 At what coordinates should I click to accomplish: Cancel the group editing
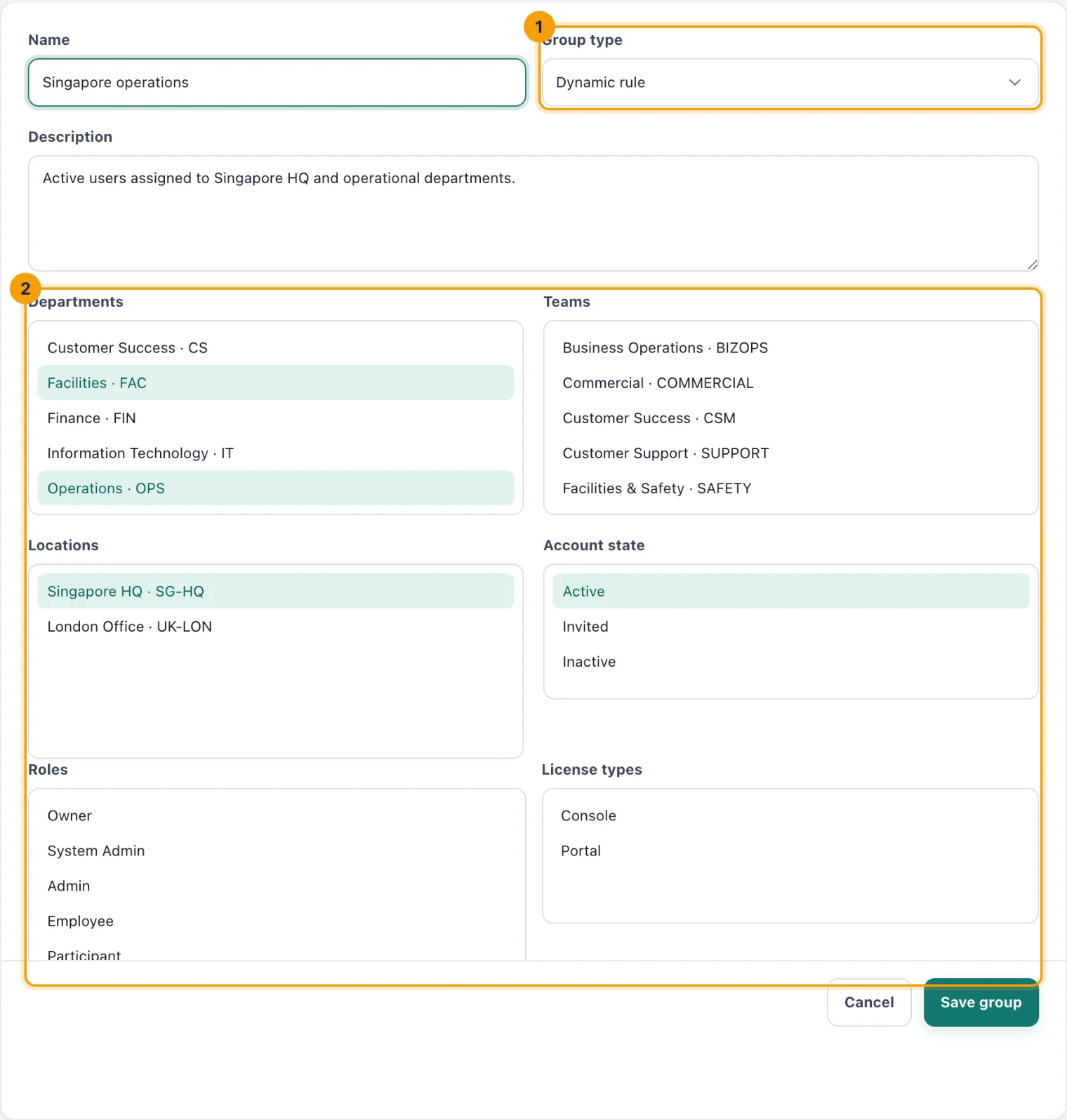point(869,1003)
